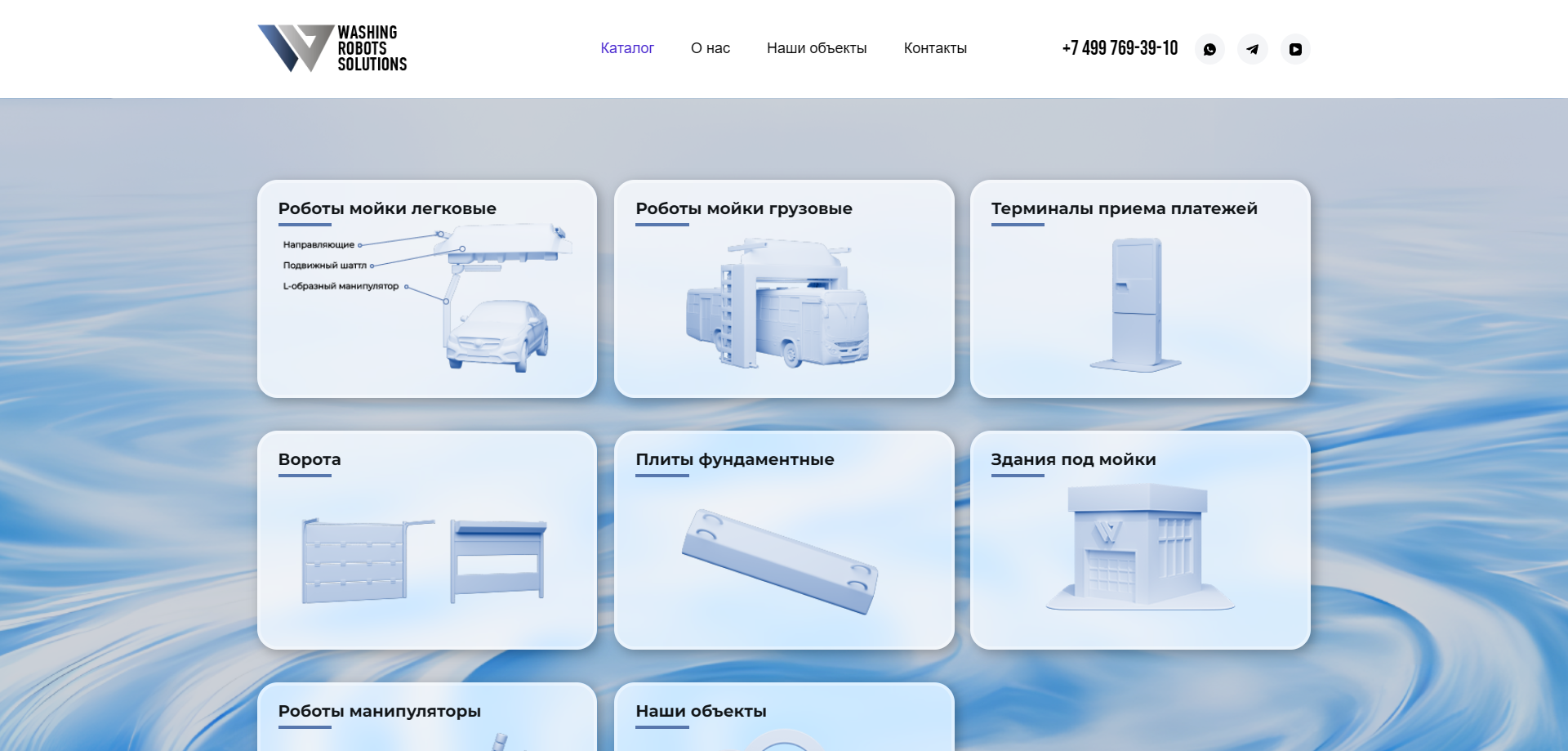Screen dimensions: 1568x751
Task: Open the Ворота category card
Action: [427, 540]
